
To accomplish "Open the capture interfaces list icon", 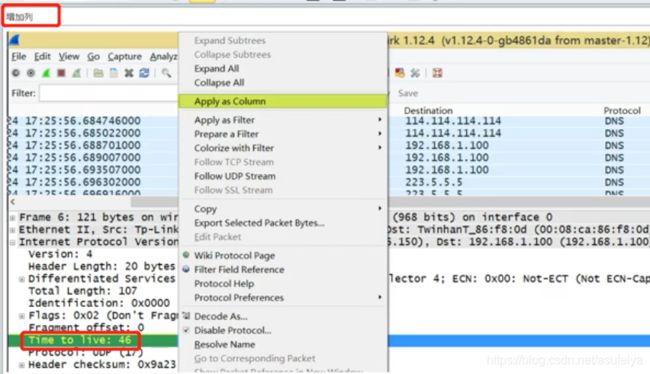I will coord(16,73).
